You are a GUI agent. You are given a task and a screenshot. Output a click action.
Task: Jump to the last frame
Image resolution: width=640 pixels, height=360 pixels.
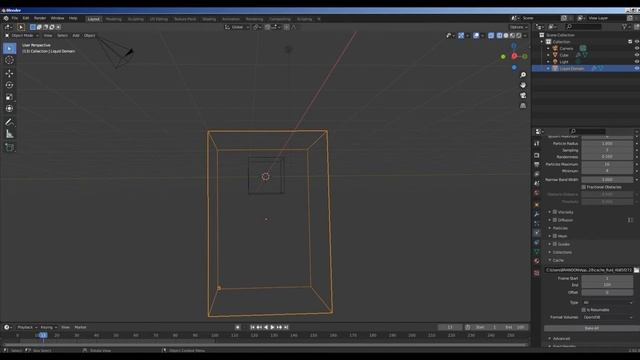coord(286,327)
